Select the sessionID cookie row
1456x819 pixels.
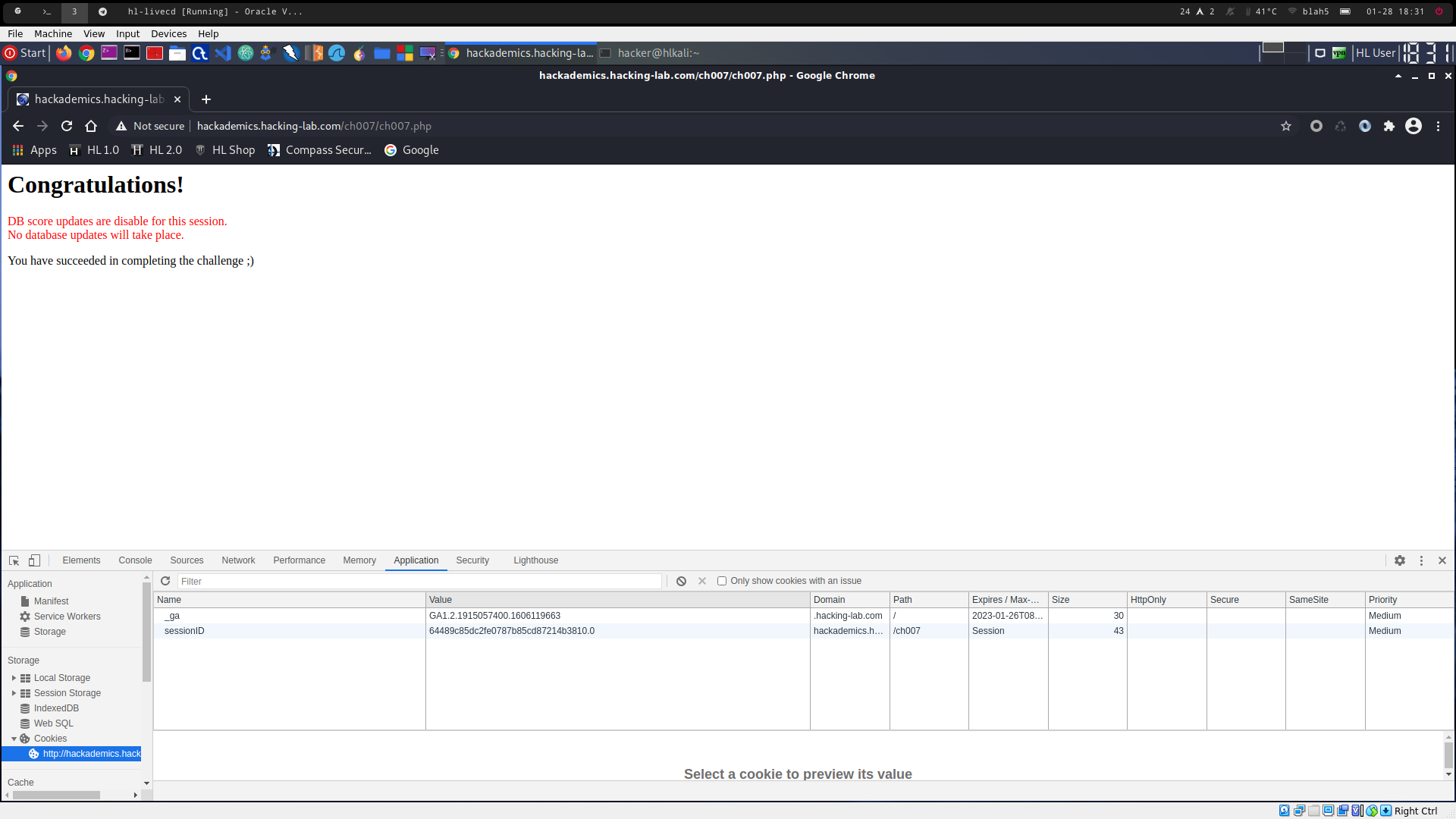(184, 631)
